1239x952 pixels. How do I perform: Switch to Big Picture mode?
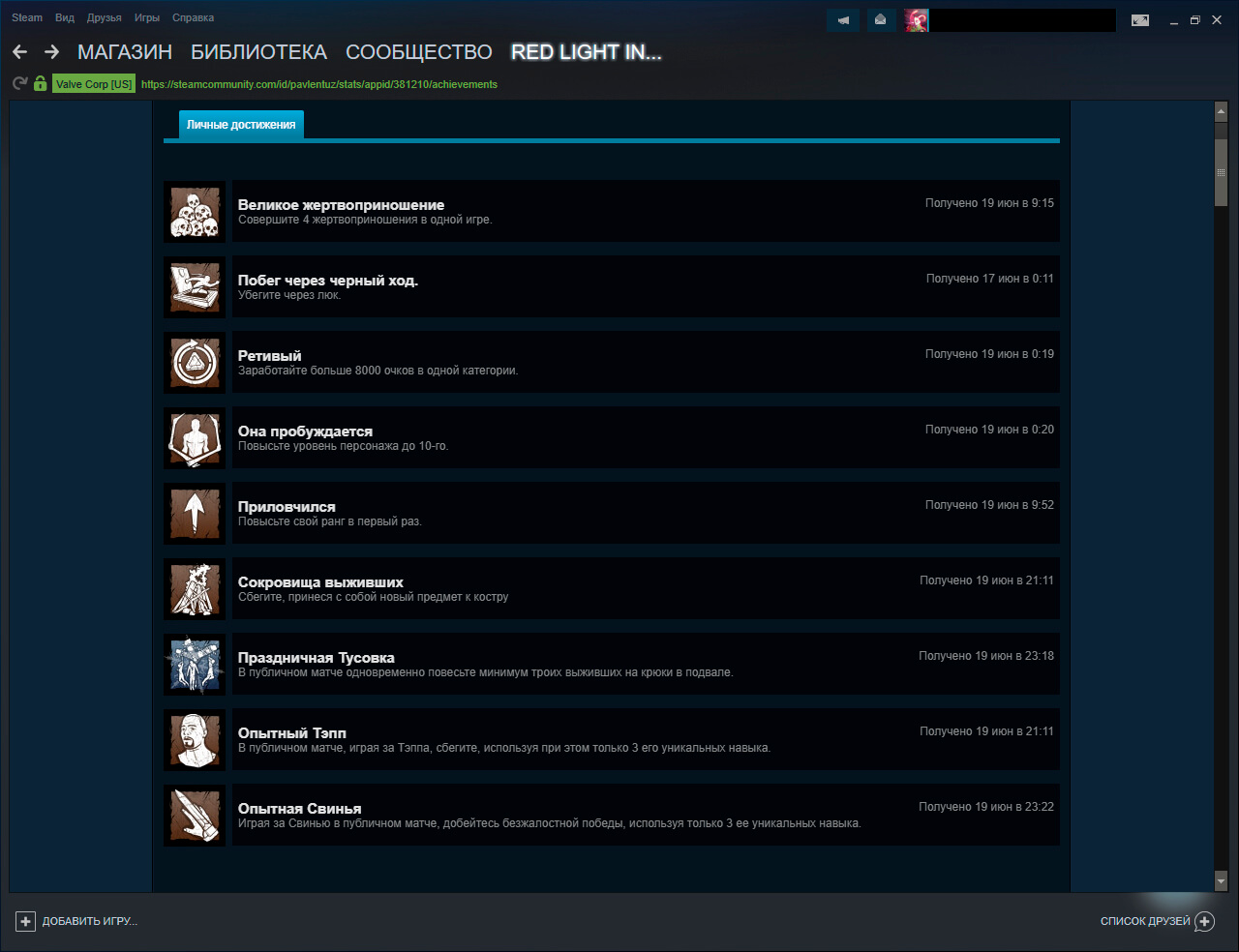pos(1140,20)
